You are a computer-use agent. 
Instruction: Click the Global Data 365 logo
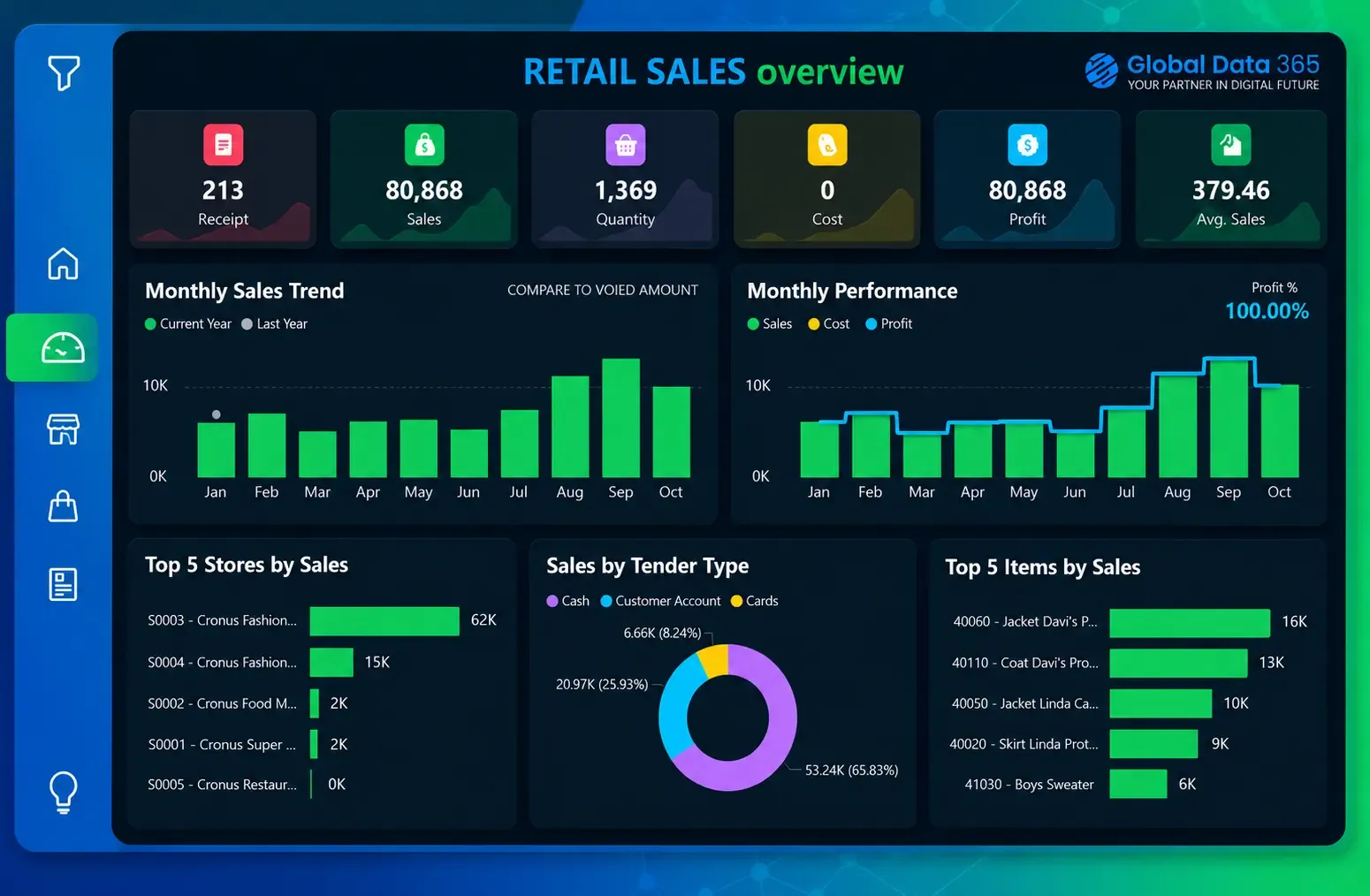[x=1201, y=71]
